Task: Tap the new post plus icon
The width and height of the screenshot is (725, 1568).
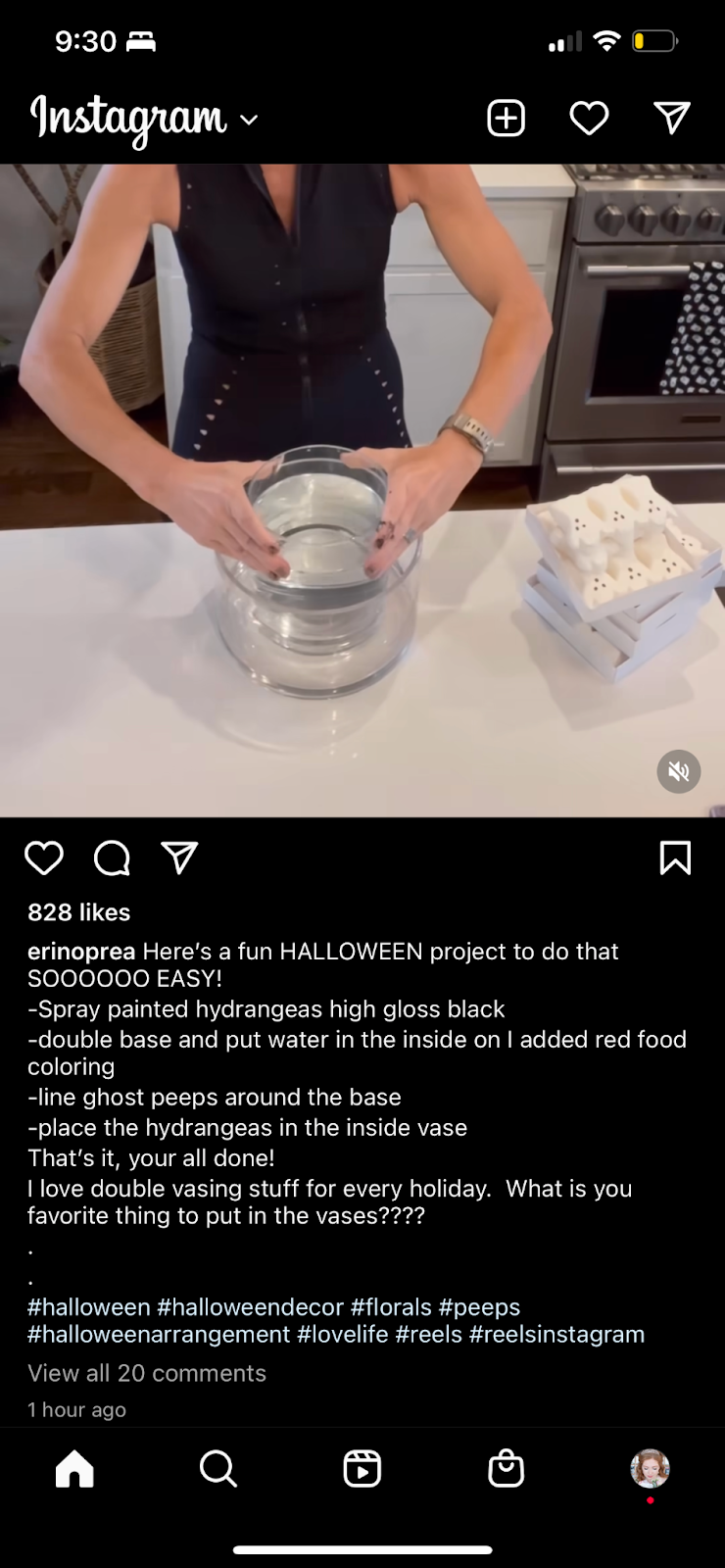Action: [507, 119]
